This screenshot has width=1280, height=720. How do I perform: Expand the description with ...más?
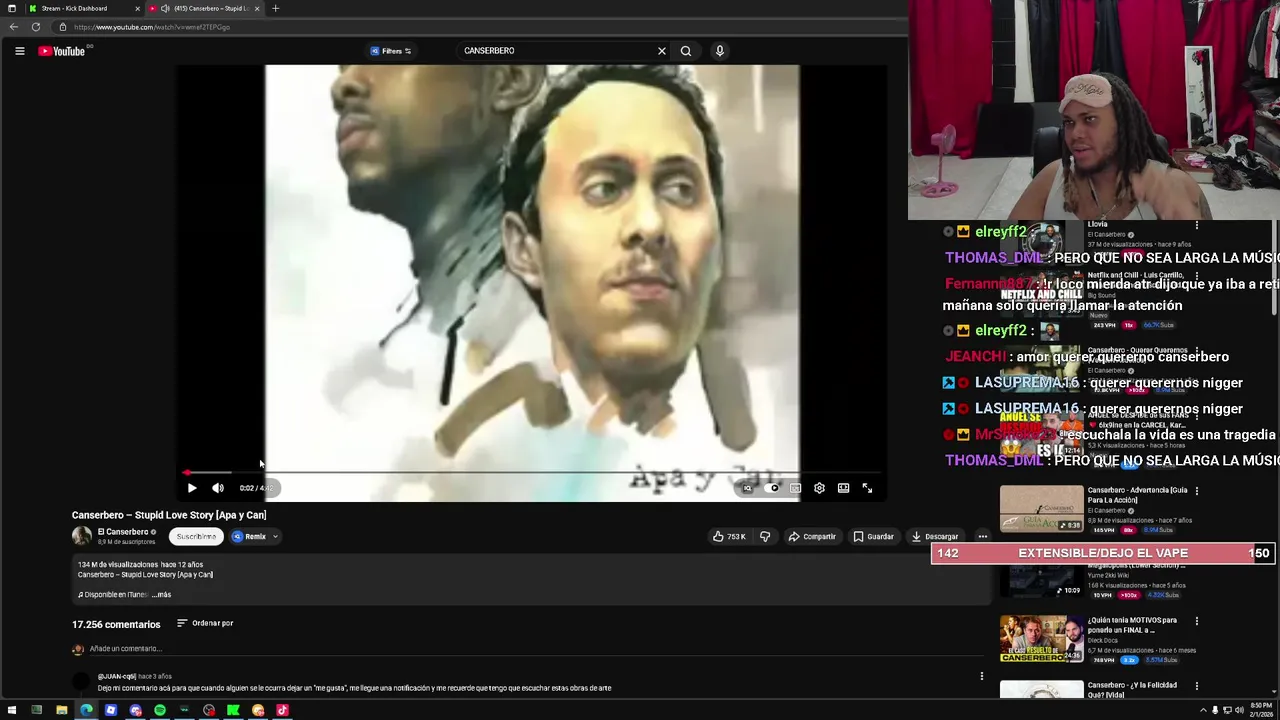[x=161, y=595]
